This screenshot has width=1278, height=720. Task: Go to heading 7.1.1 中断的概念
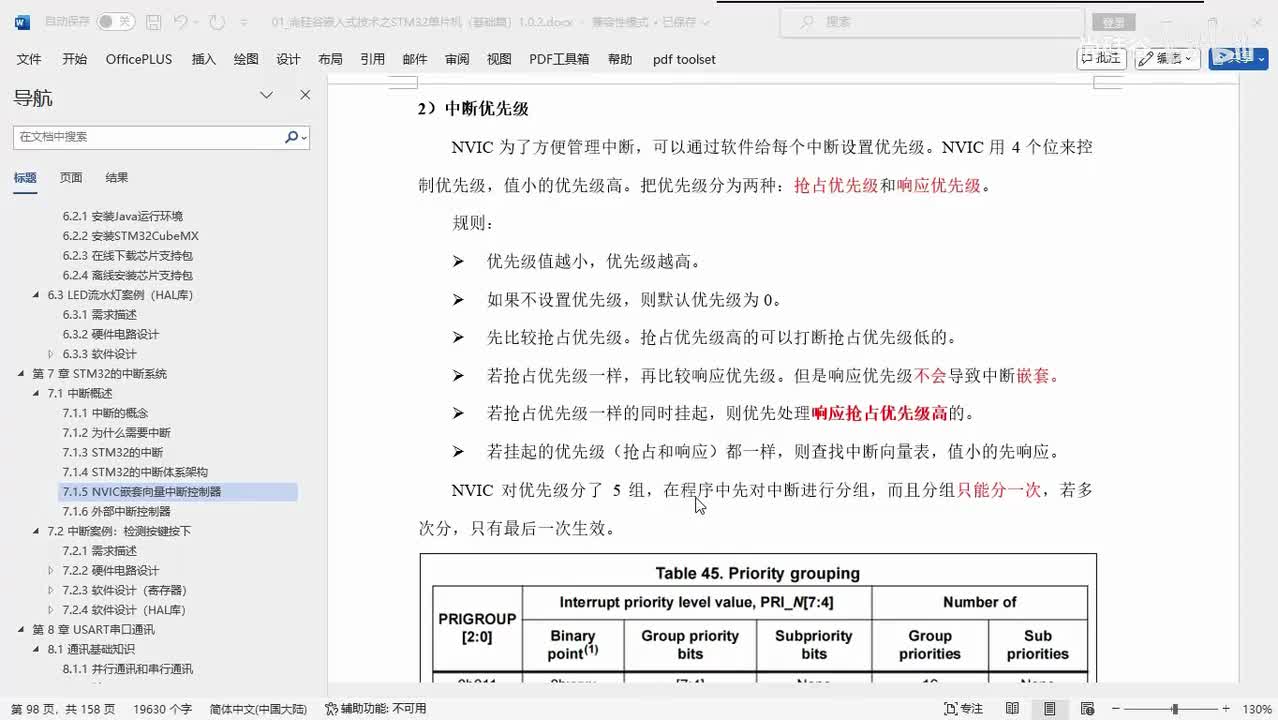point(105,413)
